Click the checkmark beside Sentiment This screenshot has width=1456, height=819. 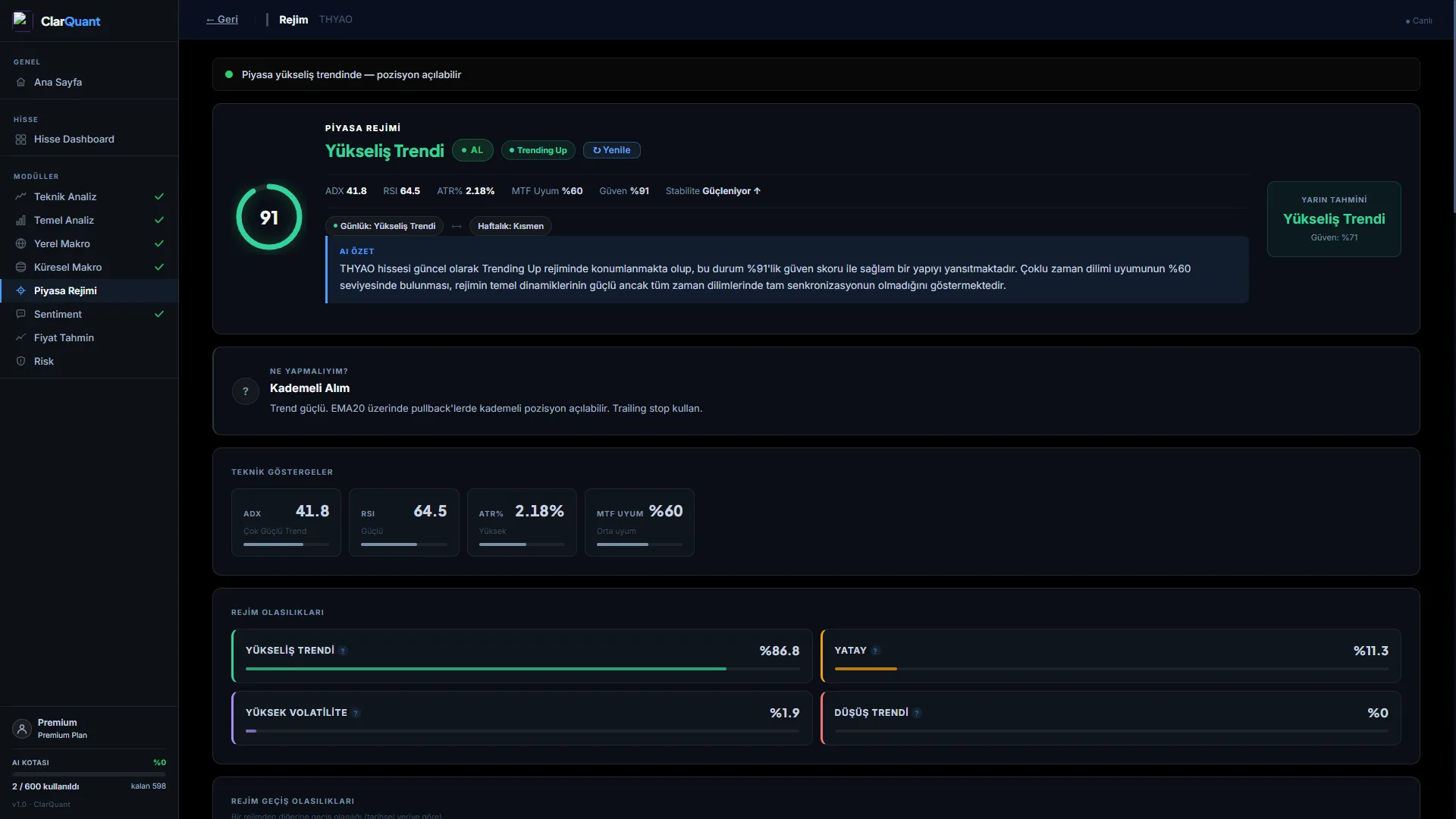click(x=159, y=315)
